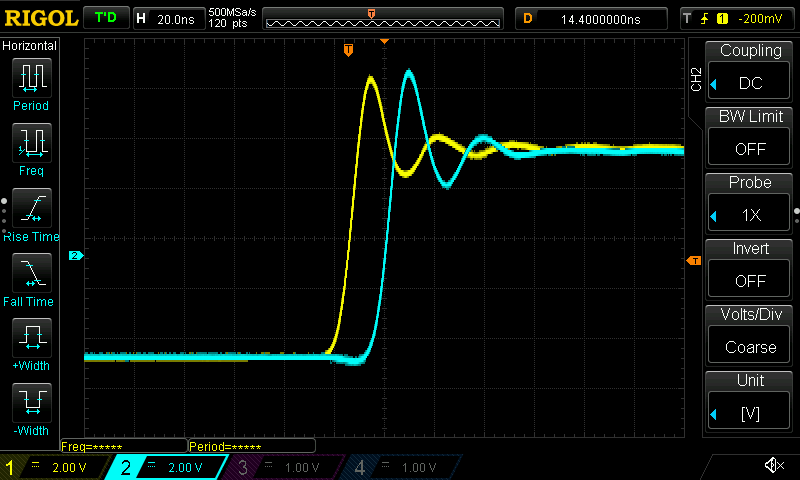Click the Probe menu label
Screen dimensions: 800x480
pos(750,182)
